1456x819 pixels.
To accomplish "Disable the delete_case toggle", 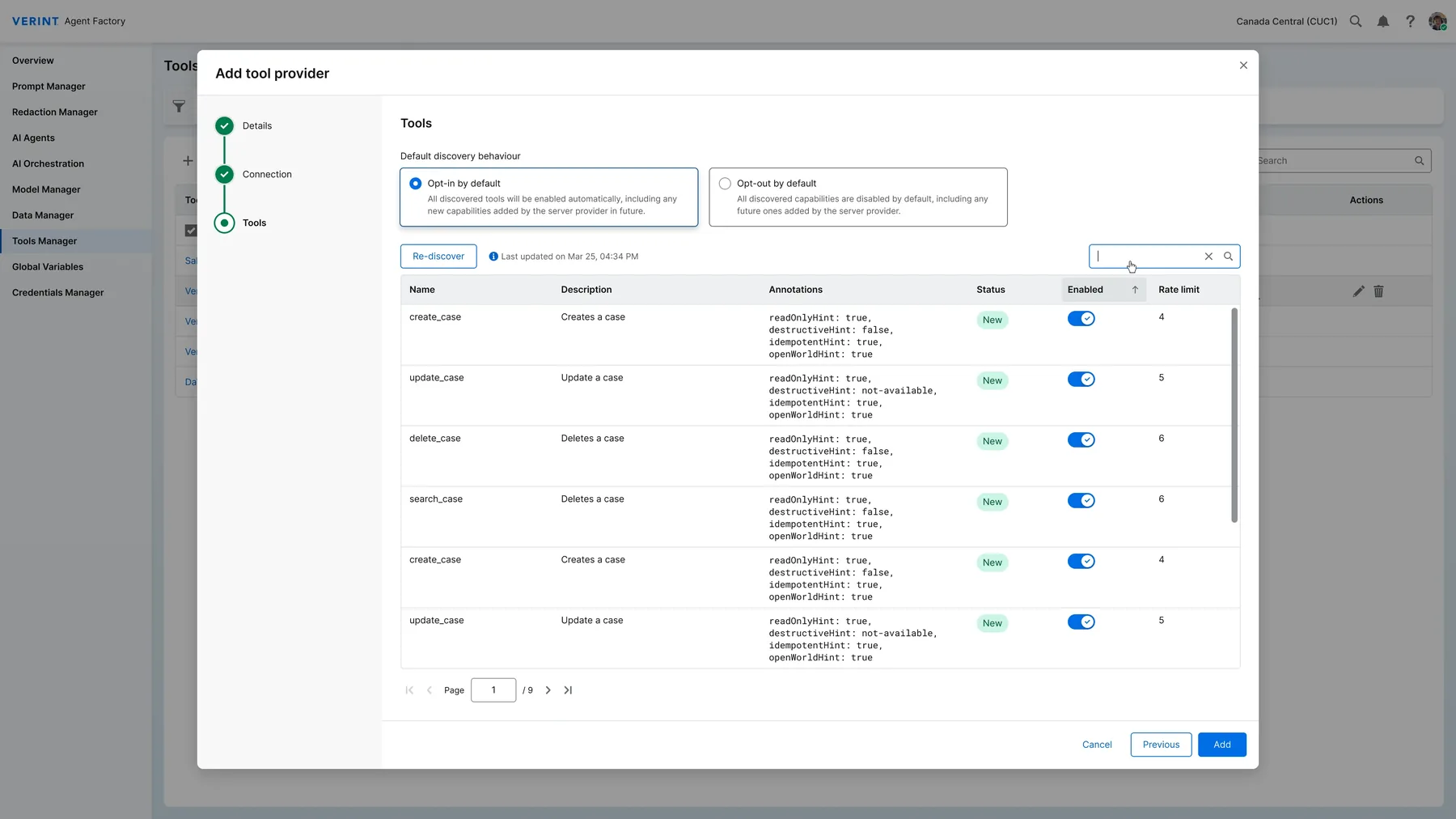I will [1081, 440].
